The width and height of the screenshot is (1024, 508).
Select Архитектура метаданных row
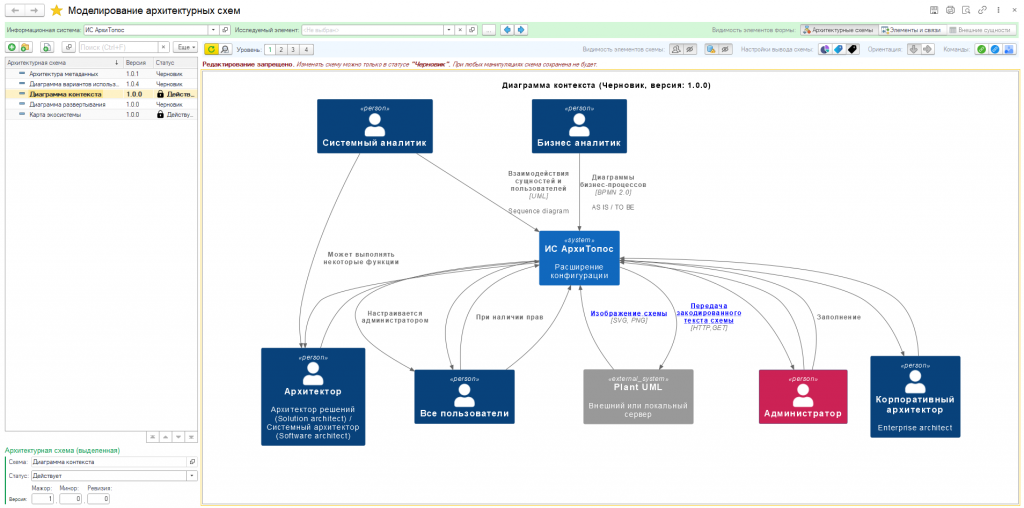pyautogui.click(x=101, y=74)
